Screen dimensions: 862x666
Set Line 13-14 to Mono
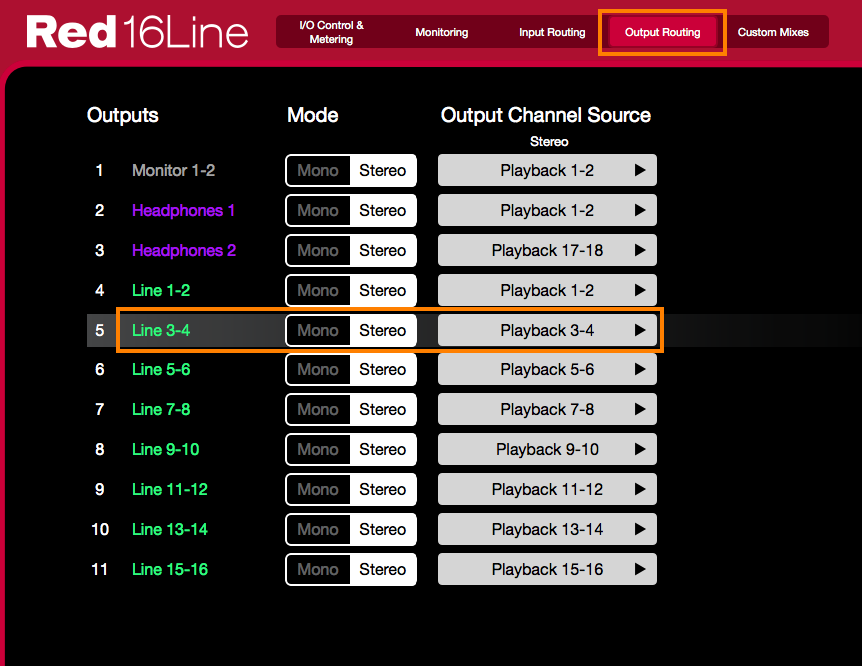(318, 529)
